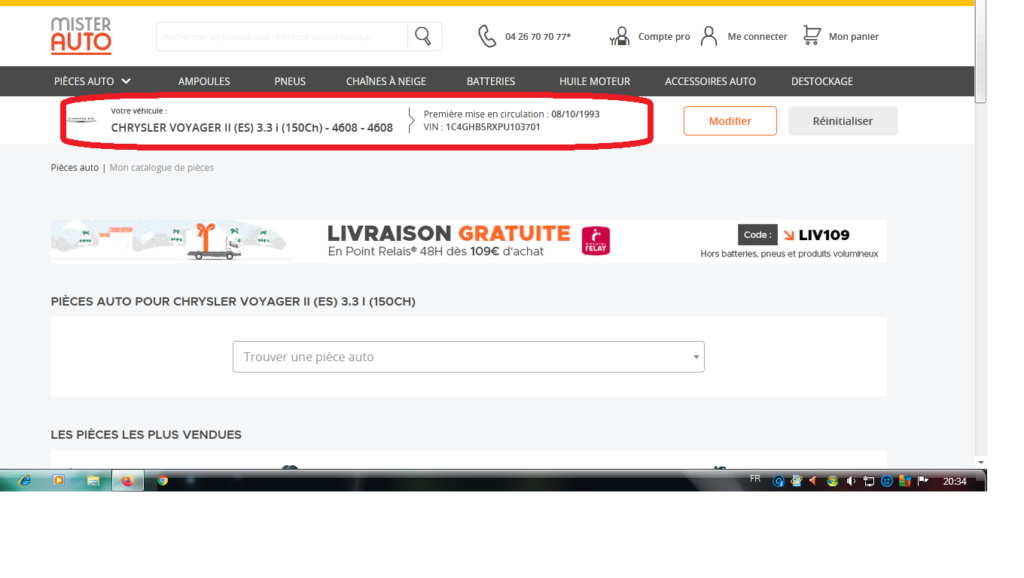Click the FR language indicator
This screenshot has height=578, width=1024.
[x=755, y=479]
